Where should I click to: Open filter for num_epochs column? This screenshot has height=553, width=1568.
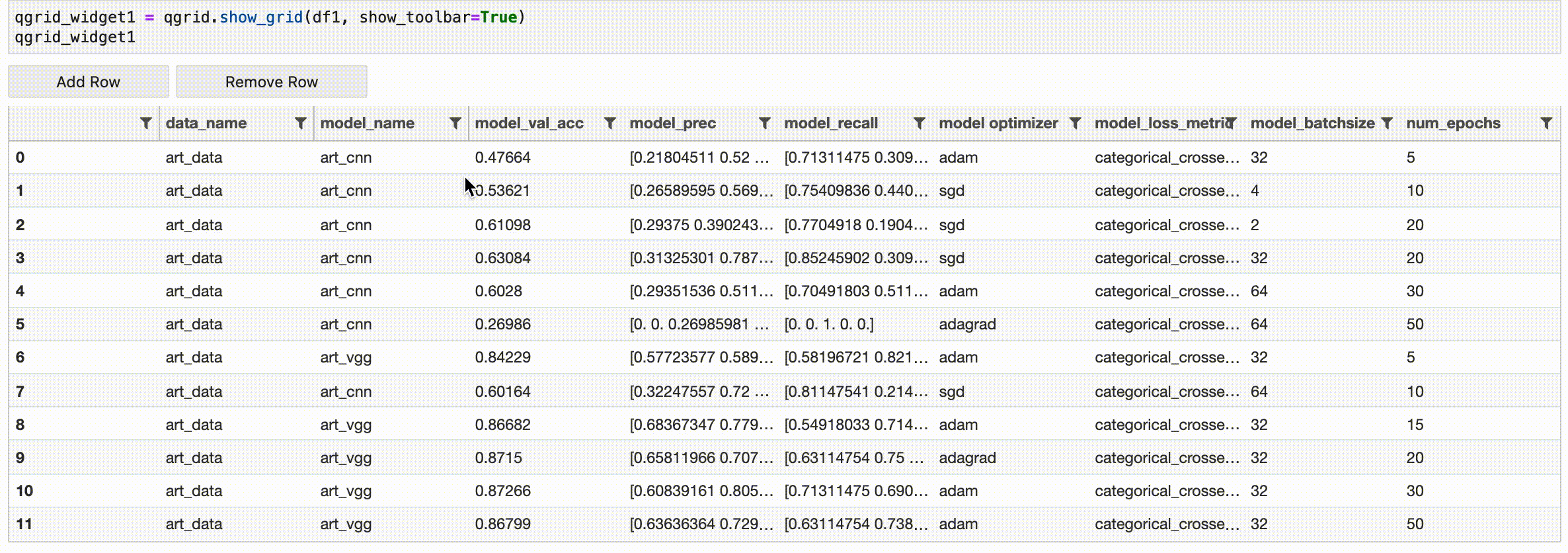click(x=1546, y=123)
